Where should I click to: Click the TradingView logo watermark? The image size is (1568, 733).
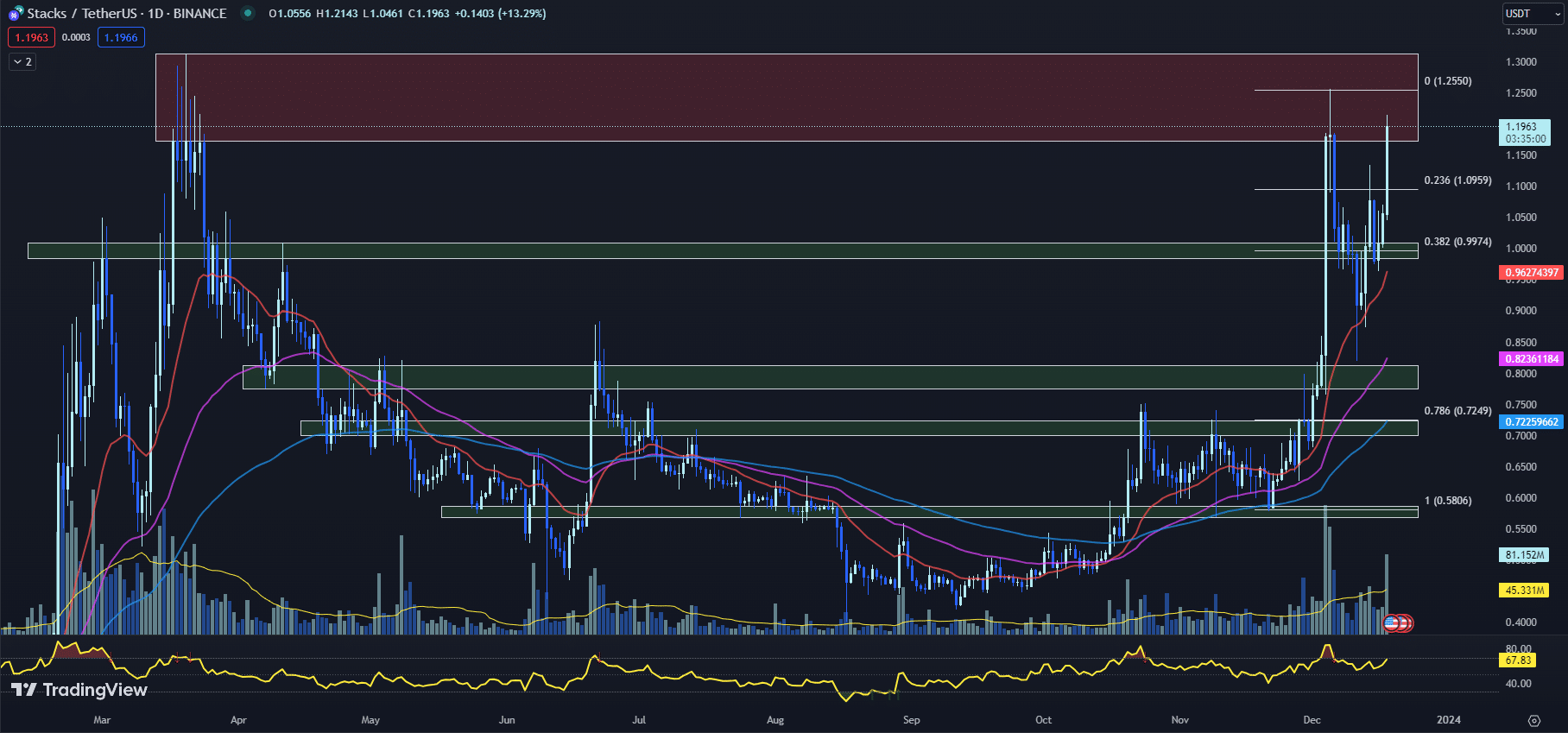[x=79, y=690]
